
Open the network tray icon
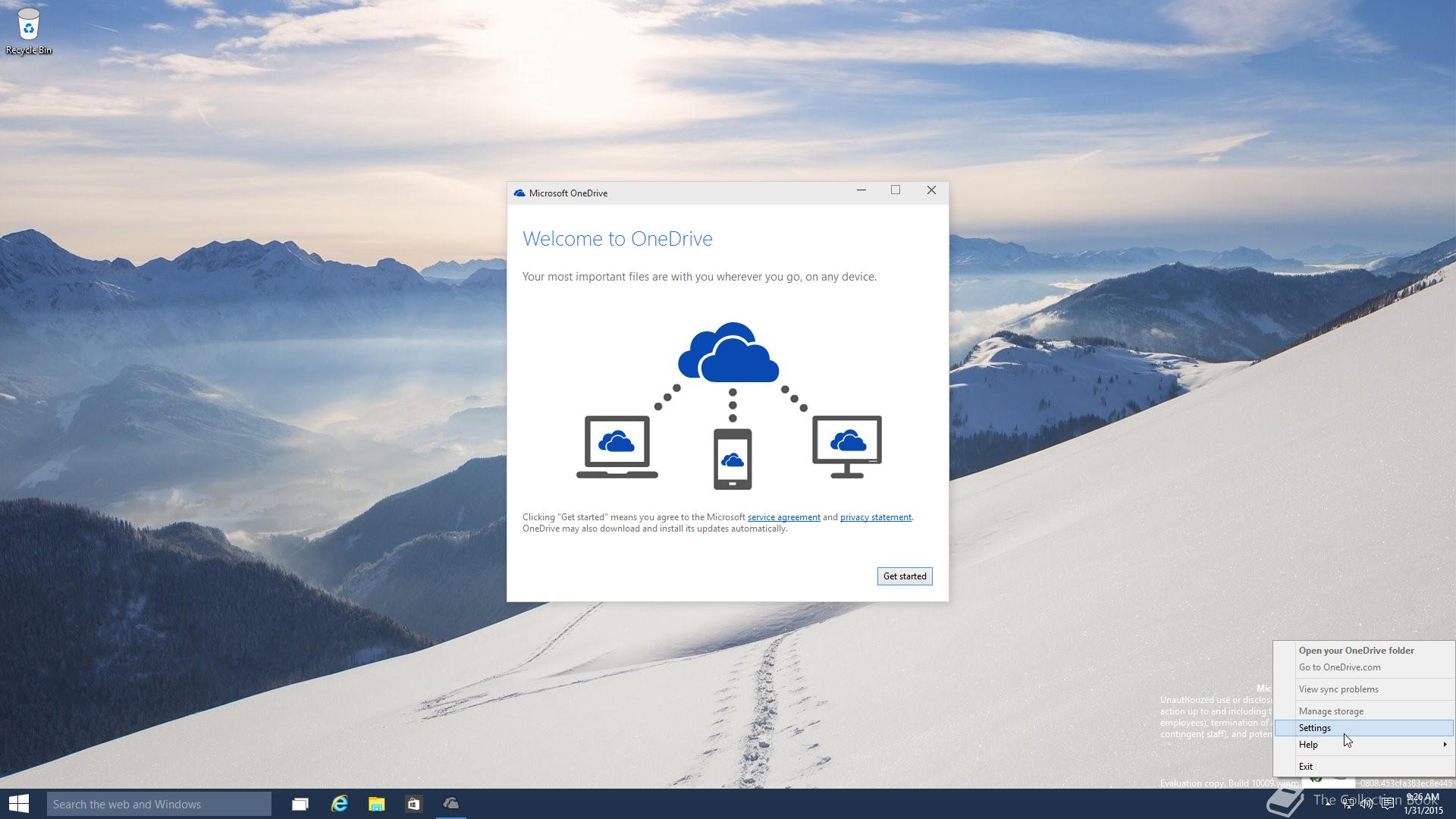click(1348, 804)
